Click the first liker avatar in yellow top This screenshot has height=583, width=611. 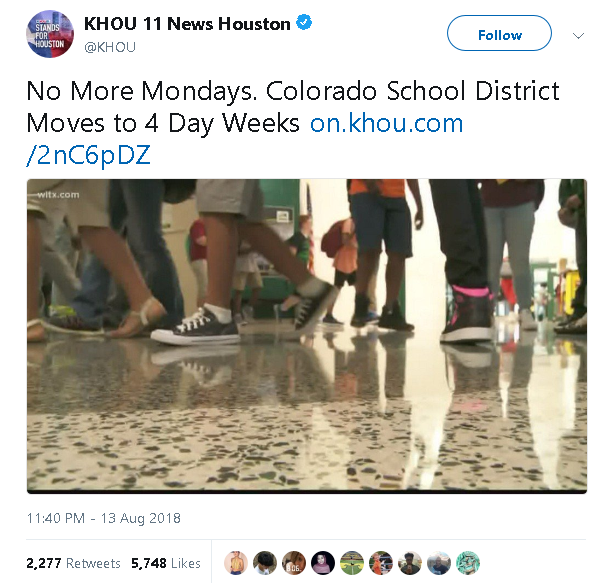pos(236,563)
